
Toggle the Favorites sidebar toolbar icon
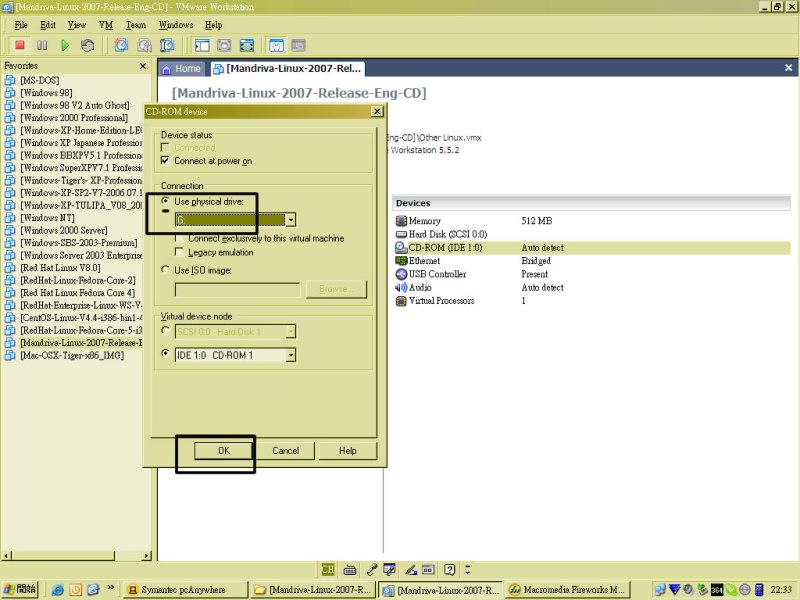point(202,45)
